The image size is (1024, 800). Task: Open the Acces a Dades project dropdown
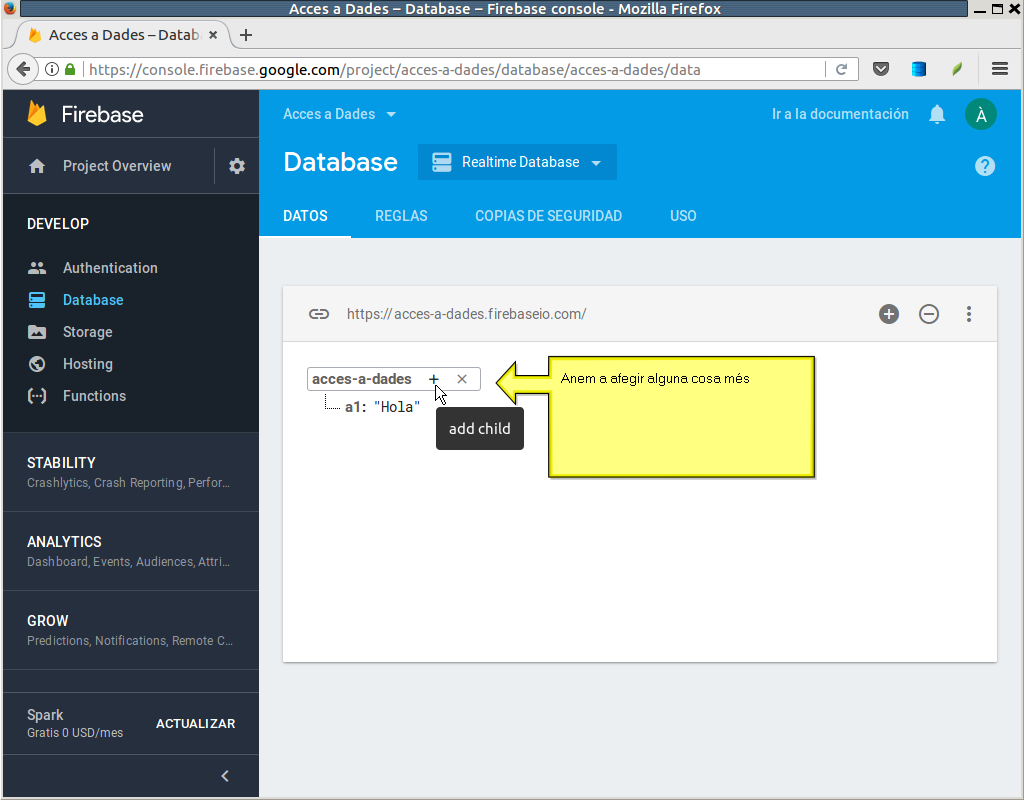339,114
